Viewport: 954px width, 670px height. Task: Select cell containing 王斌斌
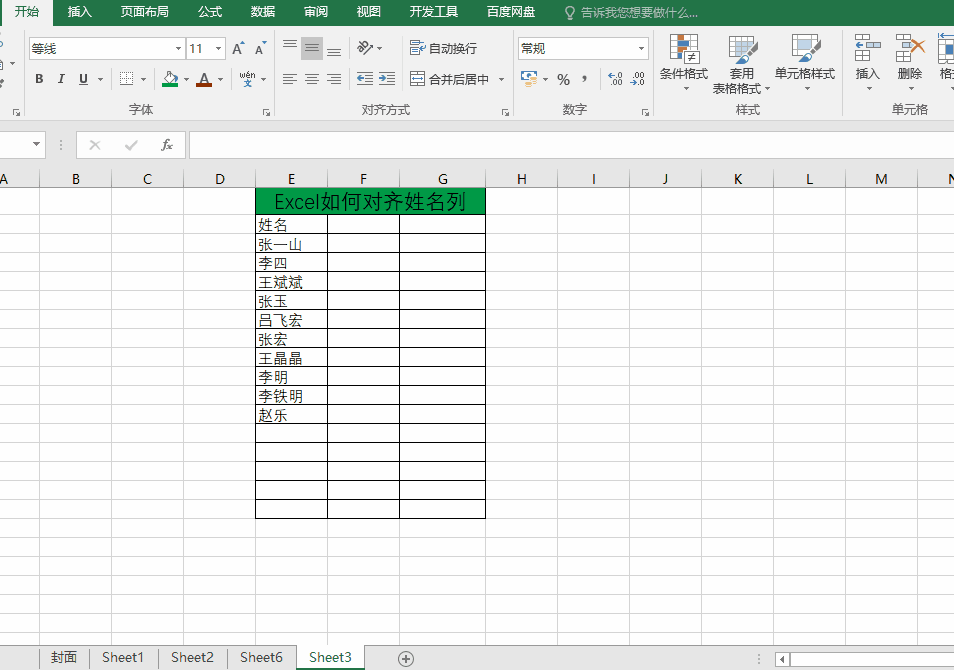(x=291, y=282)
